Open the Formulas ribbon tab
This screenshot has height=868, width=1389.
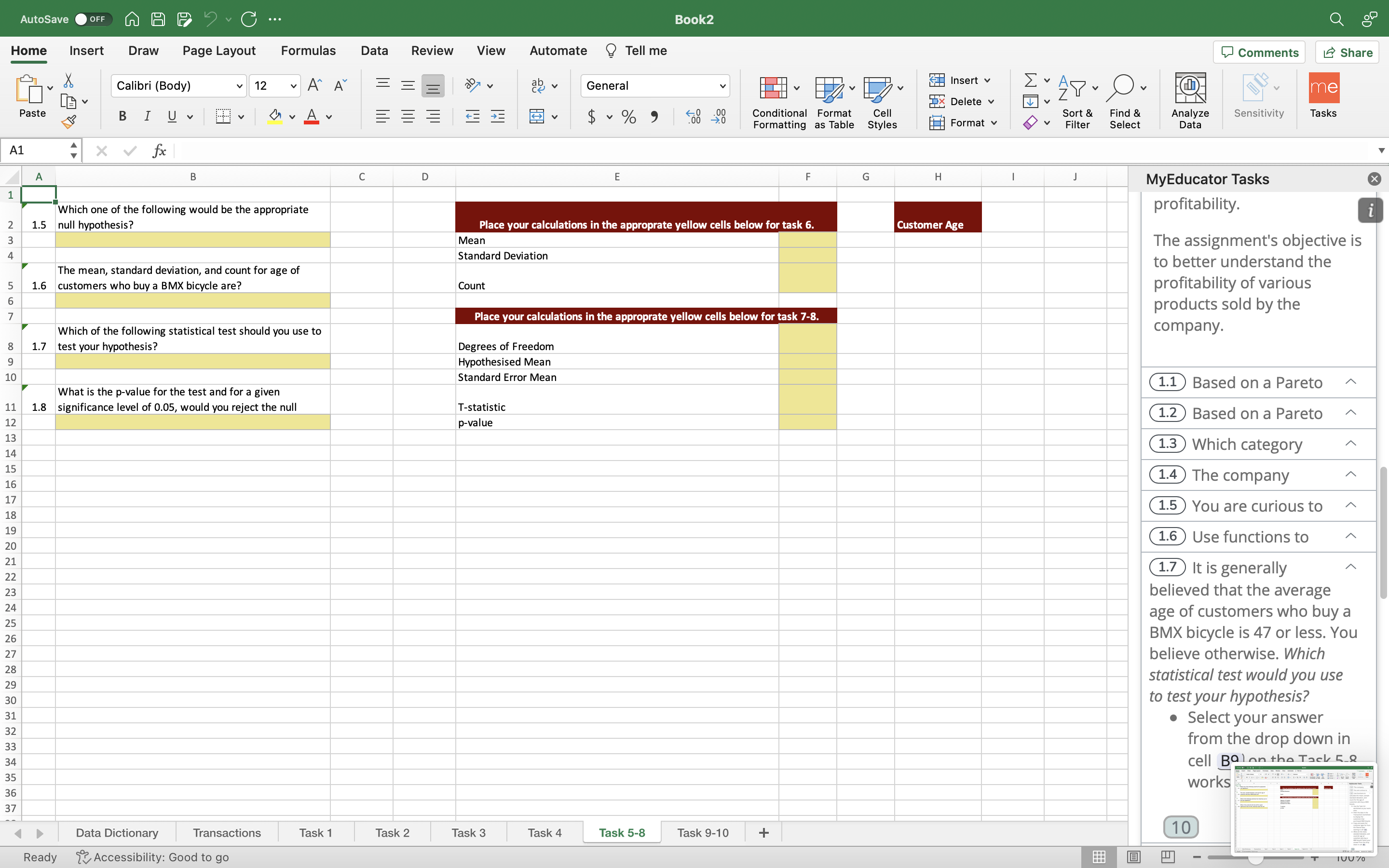[308, 51]
